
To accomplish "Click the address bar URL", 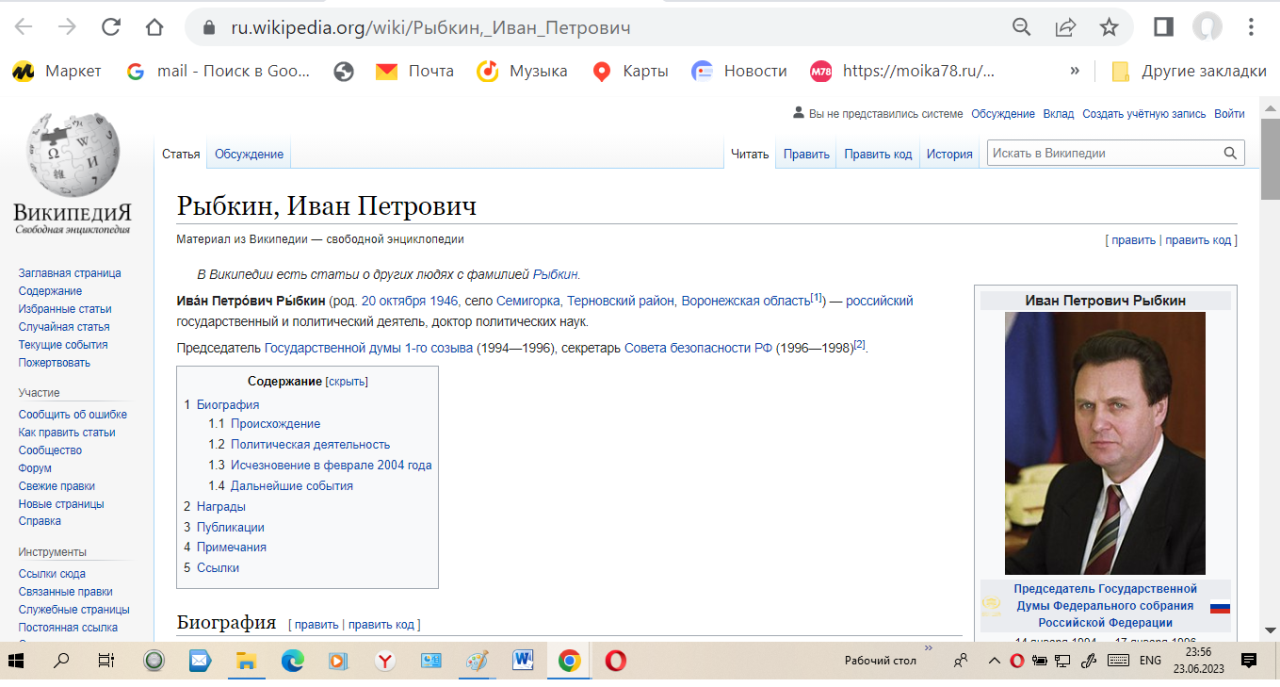I will pos(430,28).
